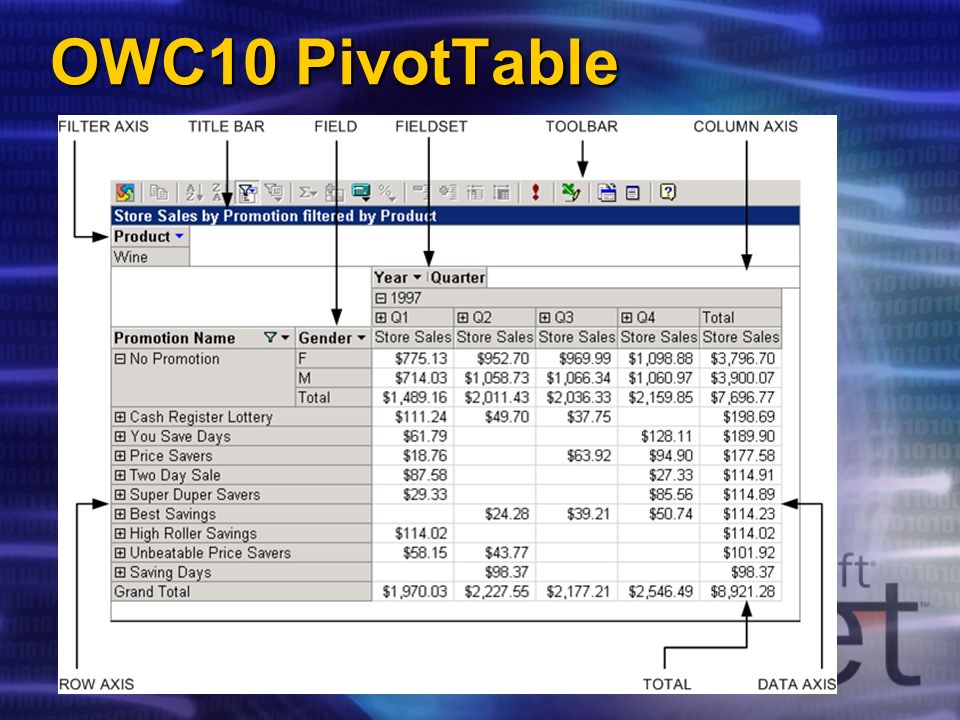Expand the Q3 quarter column
The image size is (960, 720).
pyautogui.click(x=545, y=317)
